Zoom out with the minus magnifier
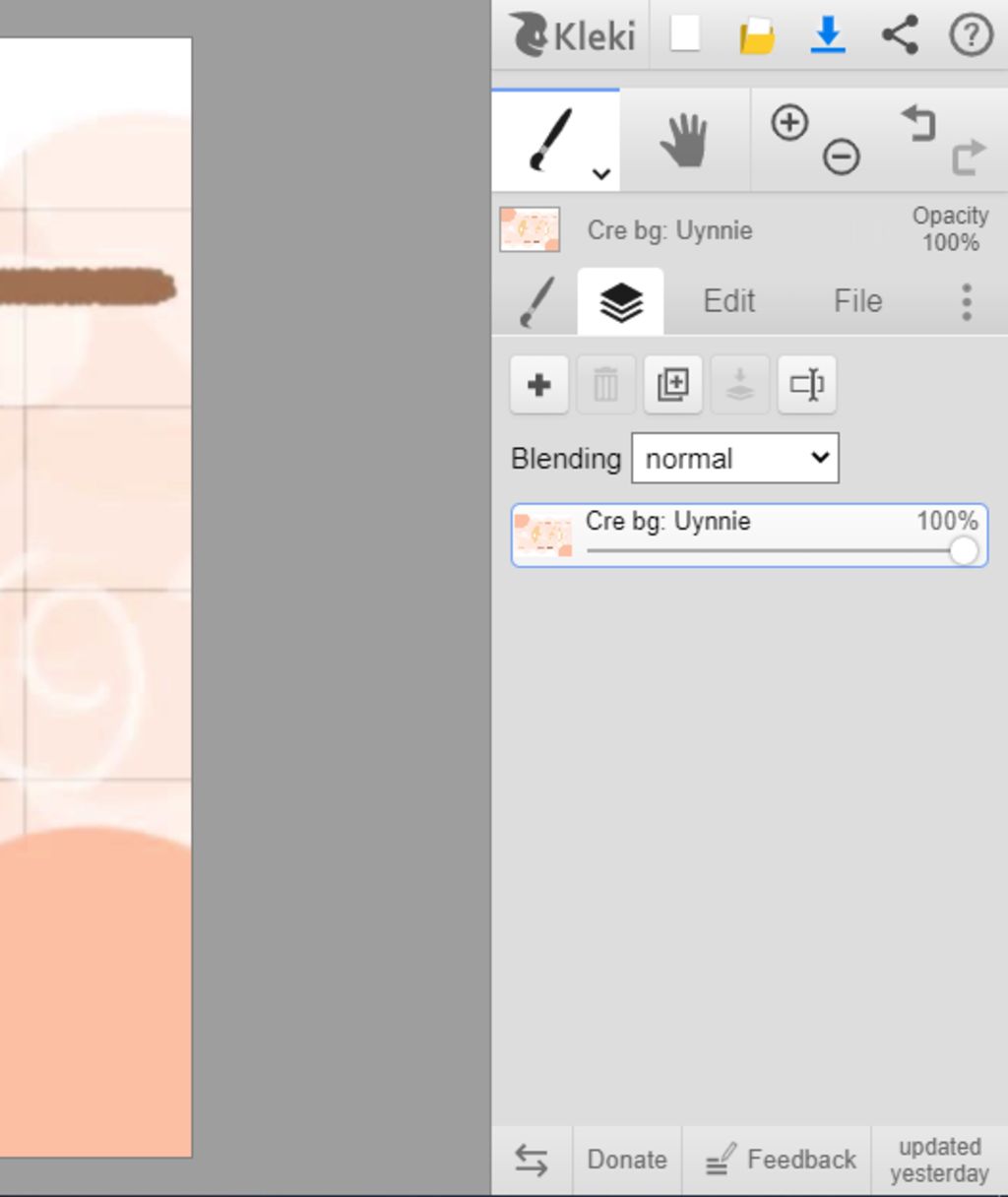1008x1197 pixels. pos(842,157)
